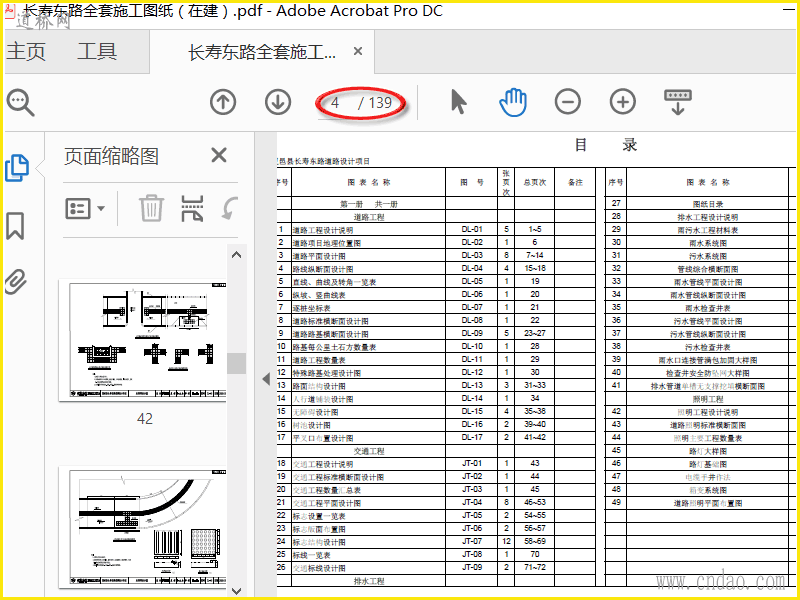
Task: Click the 第一册 共一册 cell
Action: (369, 204)
